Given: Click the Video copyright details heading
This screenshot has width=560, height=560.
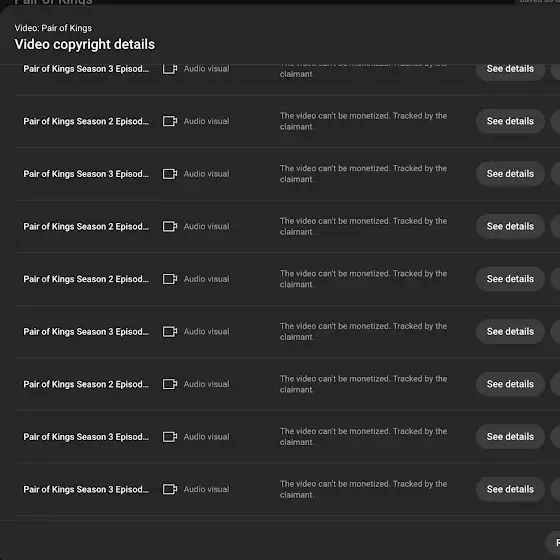Looking at the screenshot, I should (85, 45).
